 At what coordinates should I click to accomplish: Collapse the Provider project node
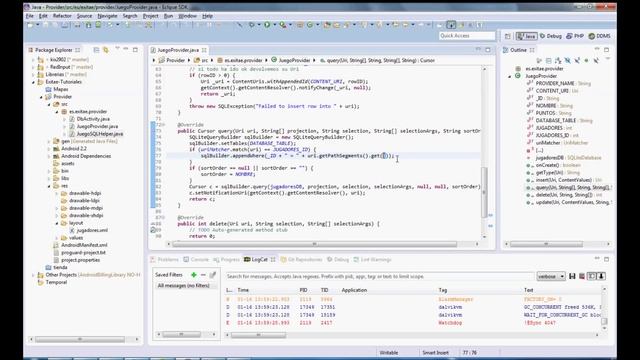[x=41, y=97]
